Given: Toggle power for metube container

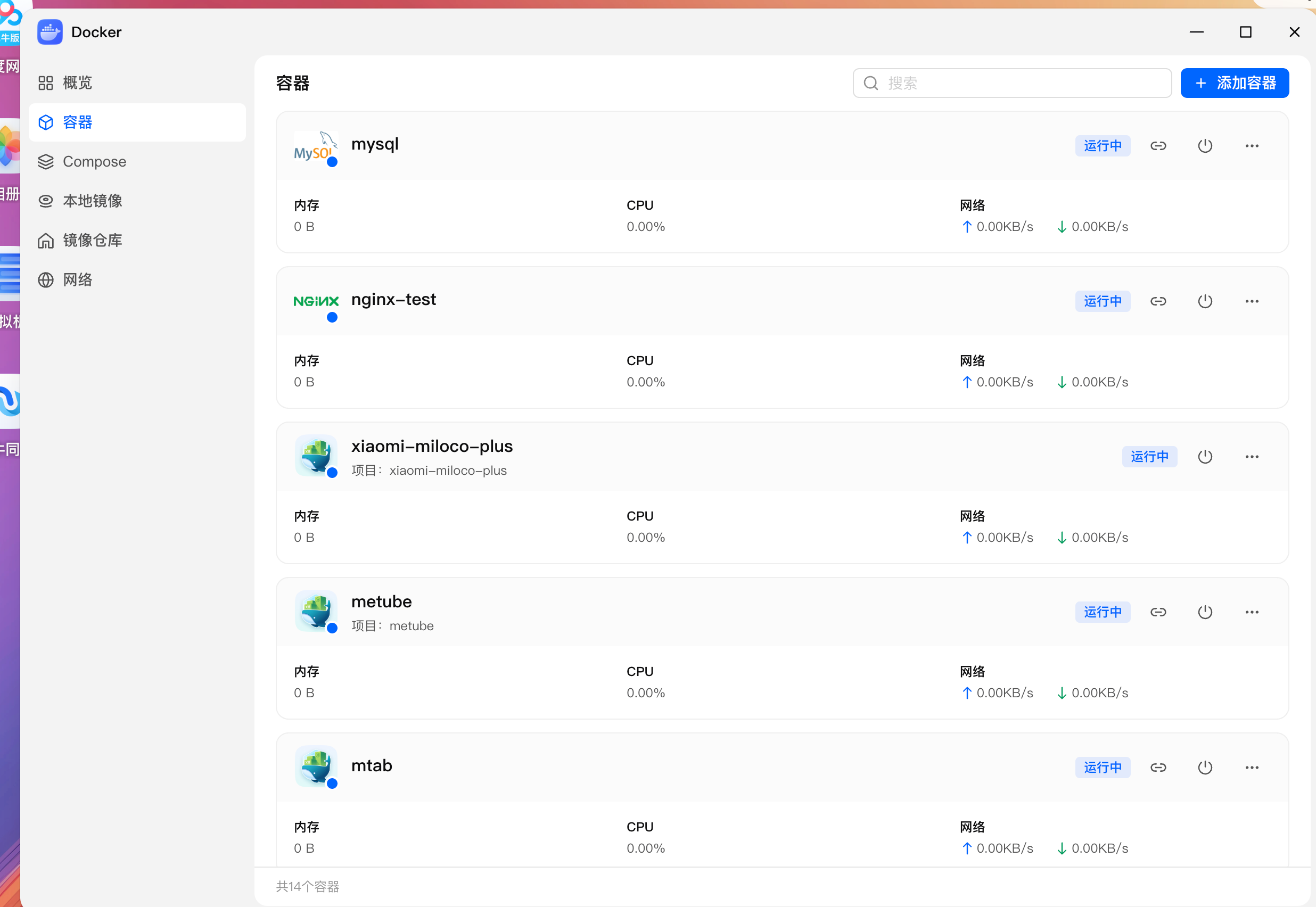Looking at the screenshot, I should pyautogui.click(x=1205, y=612).
